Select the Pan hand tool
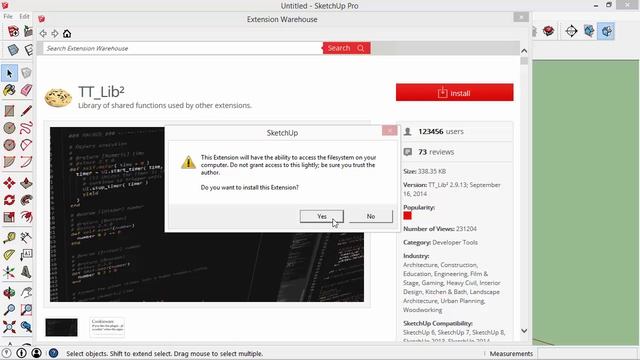 26,292
